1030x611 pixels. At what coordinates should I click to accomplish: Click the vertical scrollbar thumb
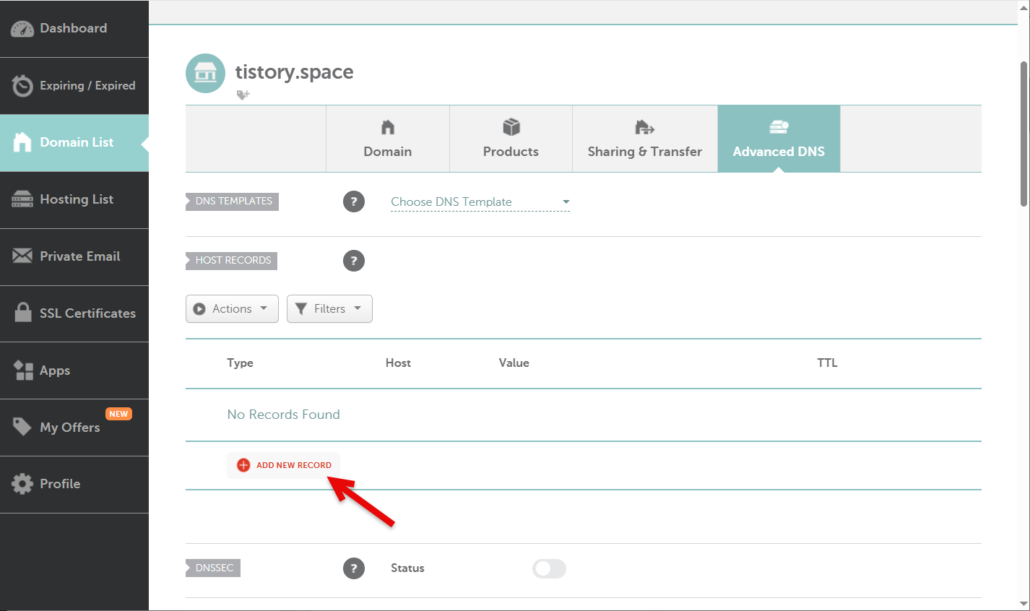(x=1023, y=134)
